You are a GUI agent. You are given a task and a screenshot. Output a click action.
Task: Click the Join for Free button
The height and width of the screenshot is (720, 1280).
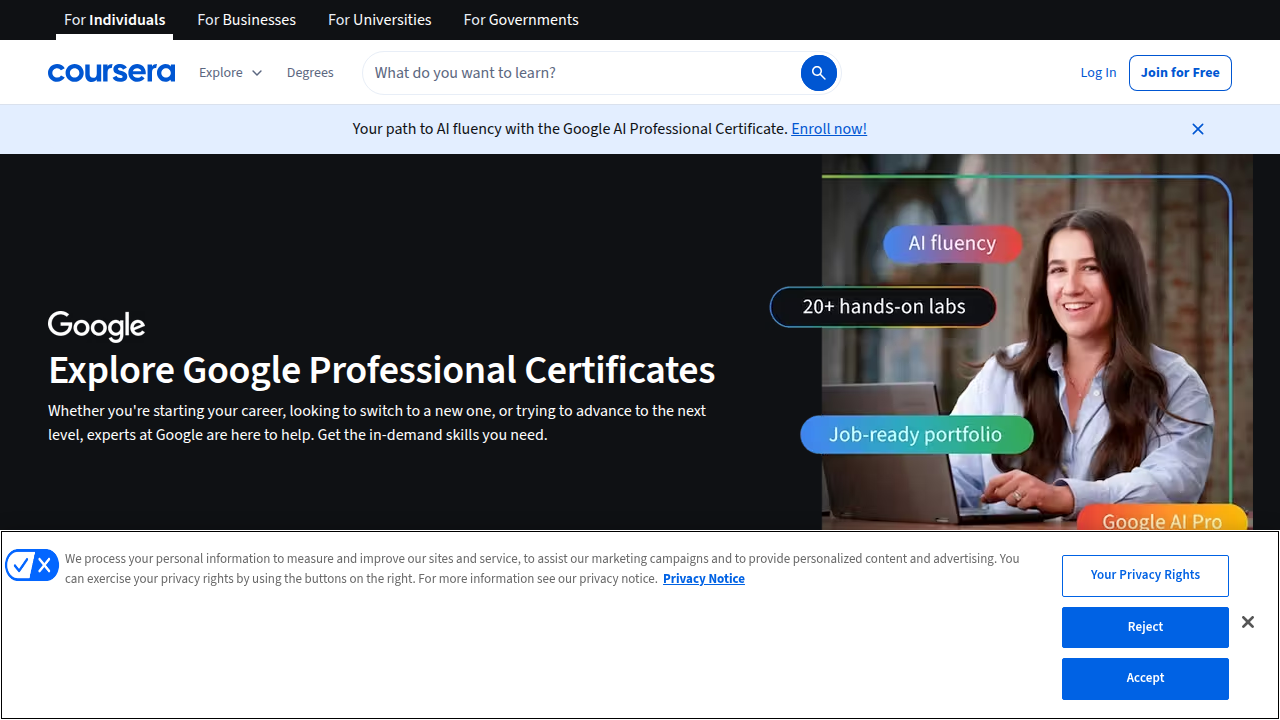[x=1180, y=72]
